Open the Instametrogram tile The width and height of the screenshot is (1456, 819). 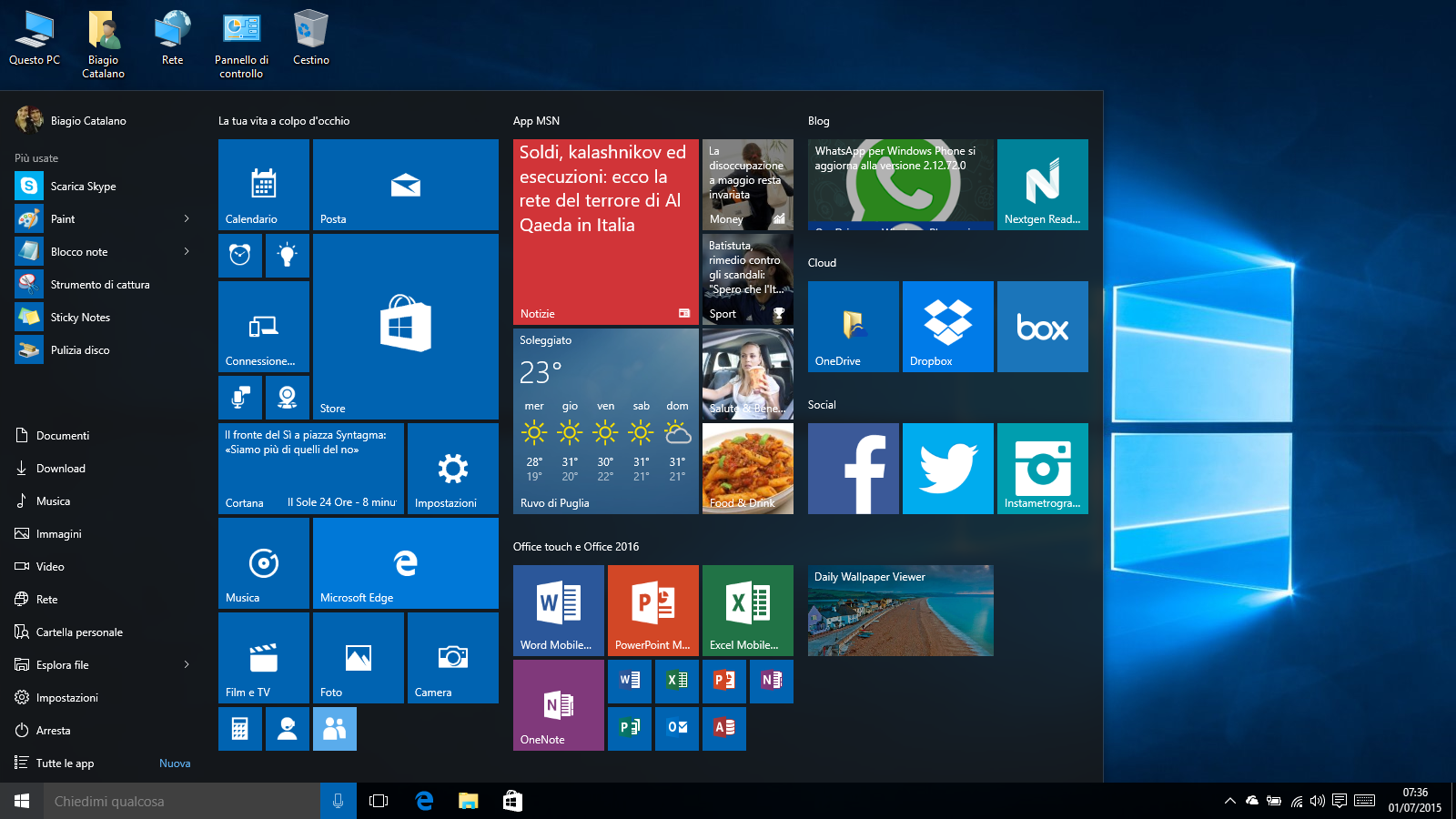[1043, 469]
